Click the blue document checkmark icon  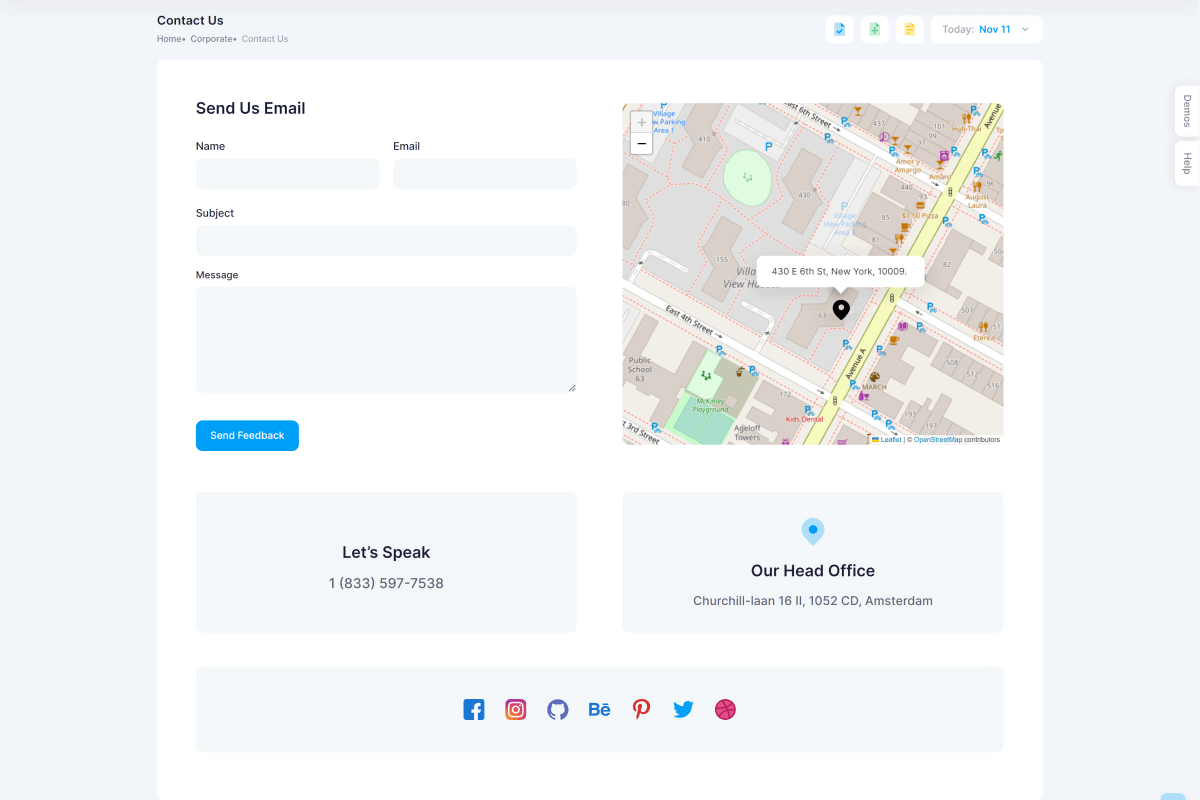click(x=840, y=30)
